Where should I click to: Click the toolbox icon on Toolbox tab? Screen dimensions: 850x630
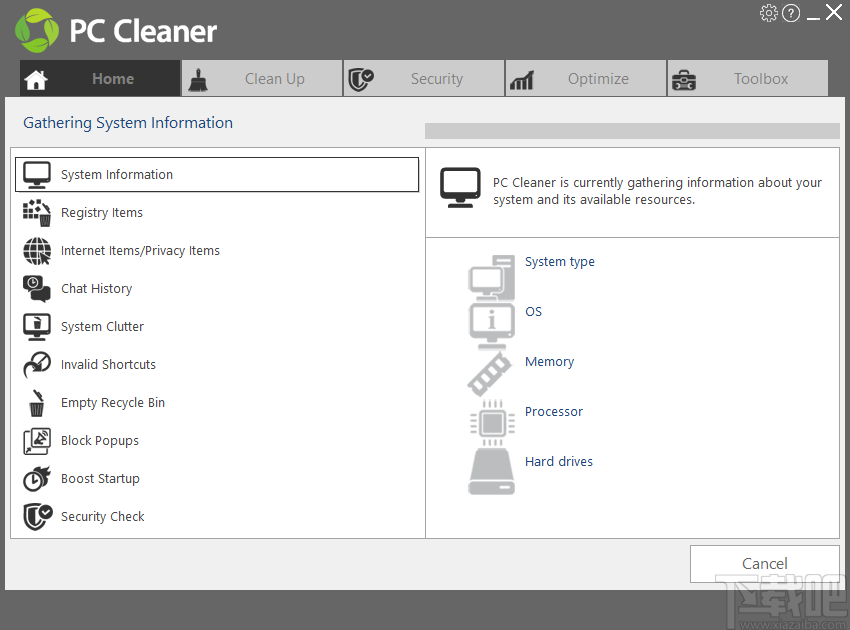(684, 80)
